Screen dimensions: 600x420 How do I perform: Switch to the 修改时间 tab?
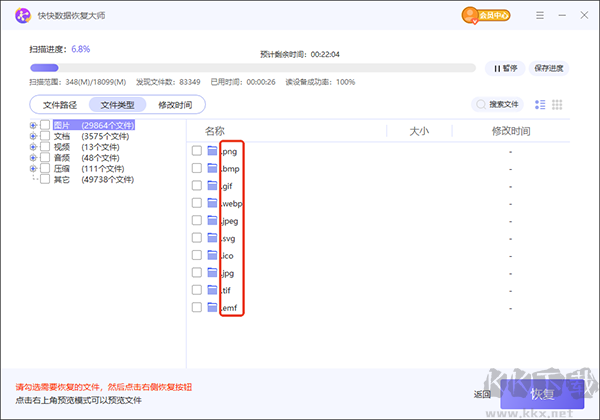click(x=175, y=104)
